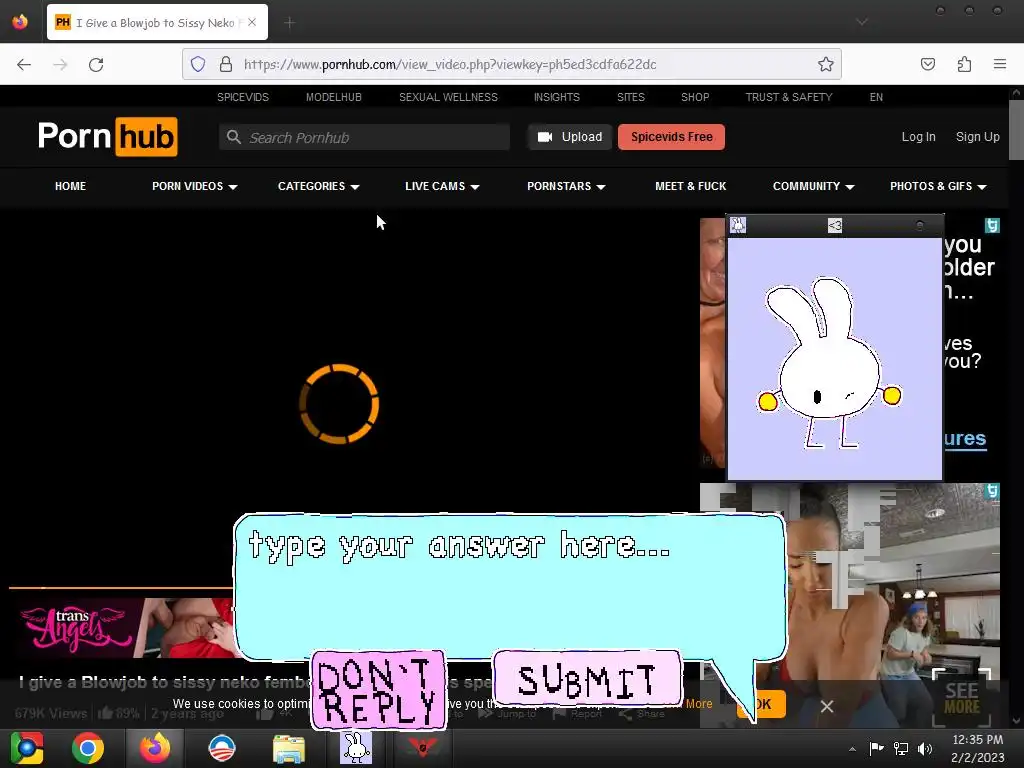Open the tracking protection shield icon
1024x768 pixels.
click(x=198, y=64)
